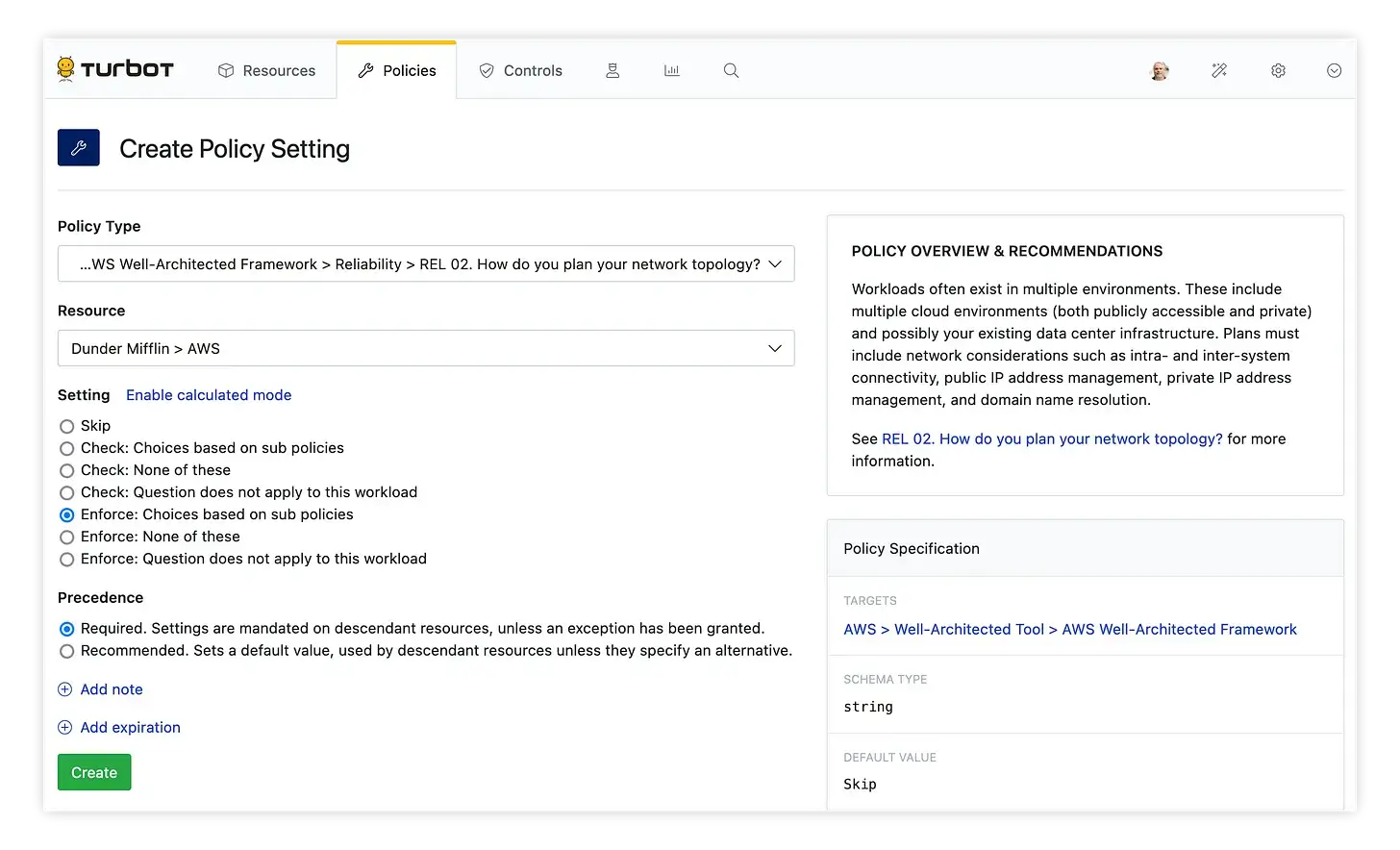1400x850 pixels.
Task: Click the green Create button
Action: pos(94,772)
